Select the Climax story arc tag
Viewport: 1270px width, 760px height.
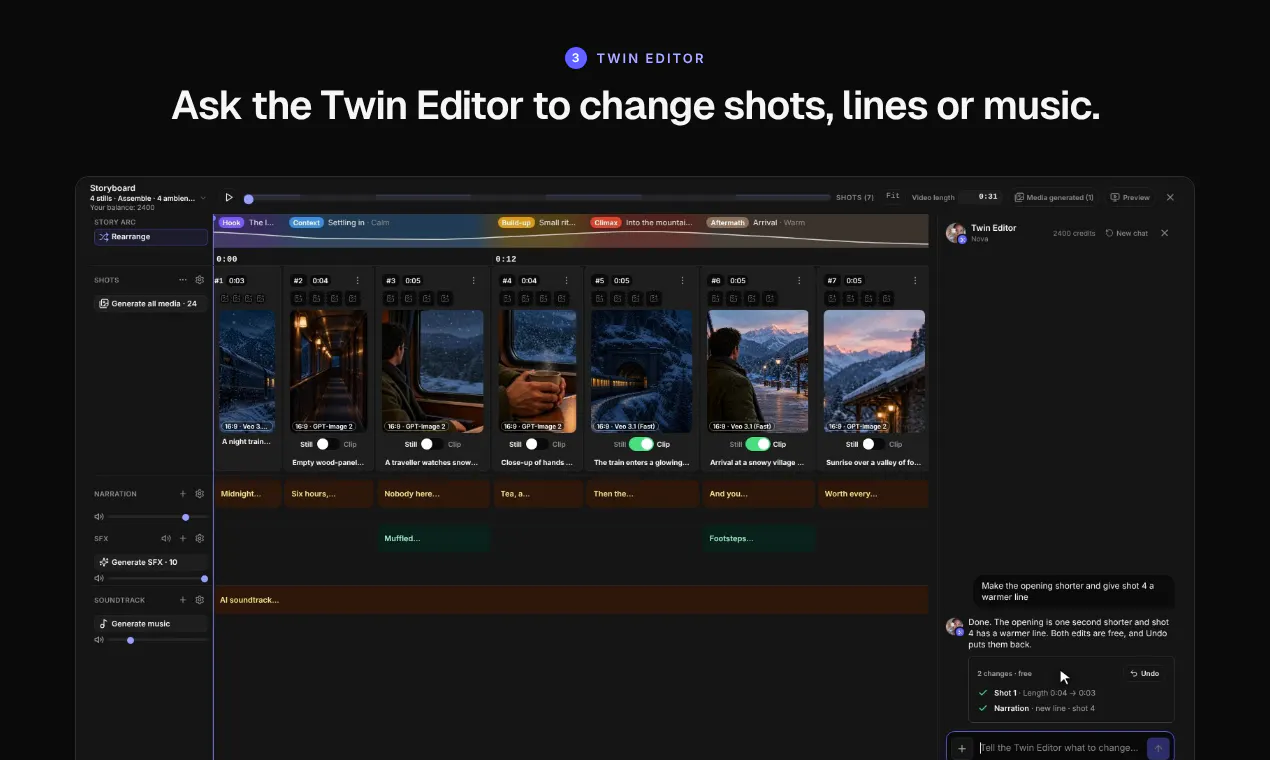point(605,223)
